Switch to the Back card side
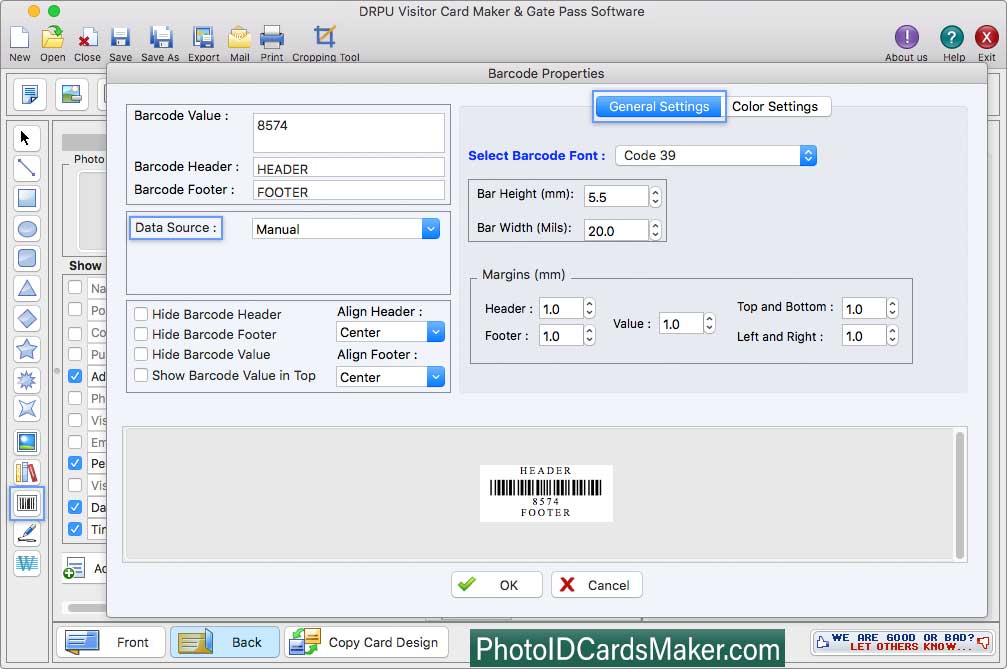Image resolution: width=1007 pixels, height=669 pixels. point(225,642)
